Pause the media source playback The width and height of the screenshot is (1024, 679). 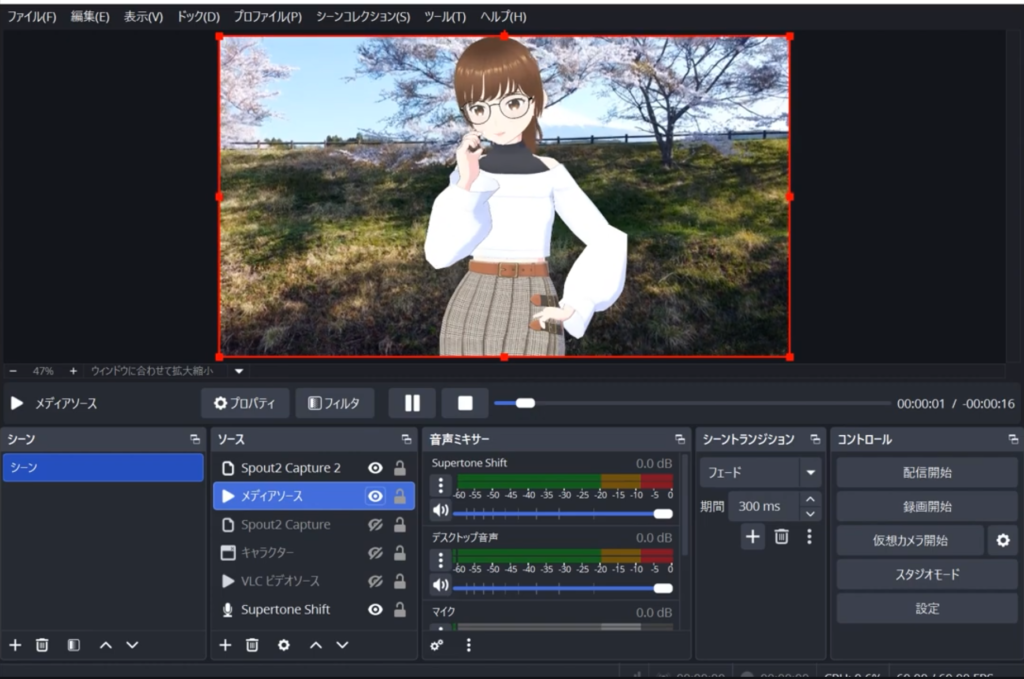click(412, 403)
